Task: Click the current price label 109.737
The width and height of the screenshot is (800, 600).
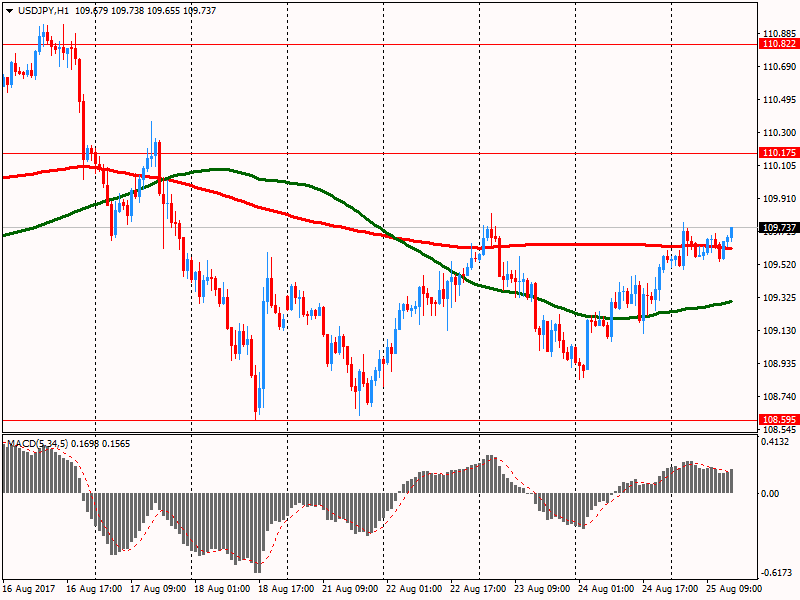Action: (779, 228)
